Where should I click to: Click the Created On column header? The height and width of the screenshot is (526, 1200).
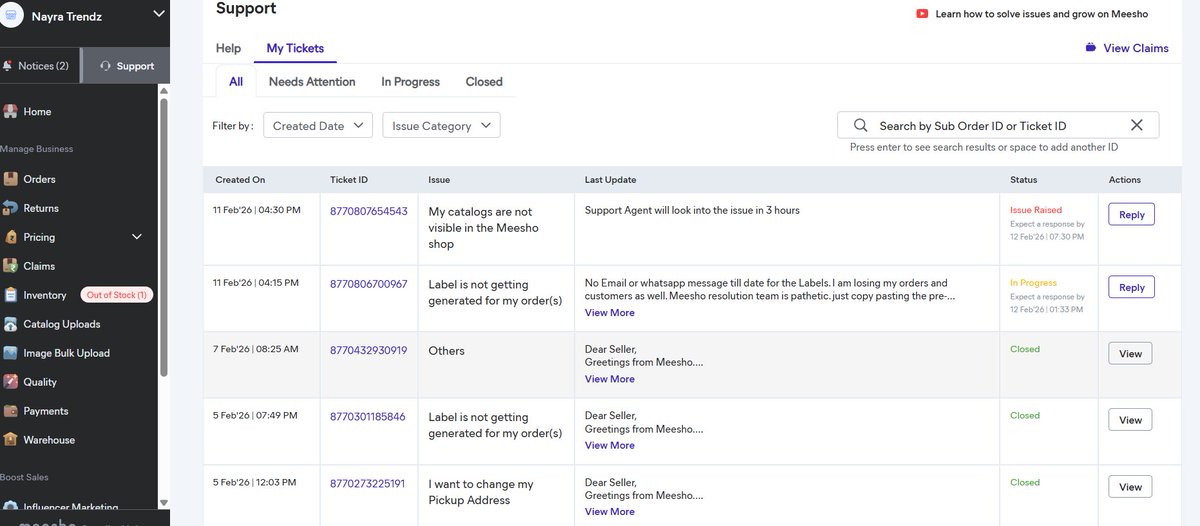pos(240,180)
